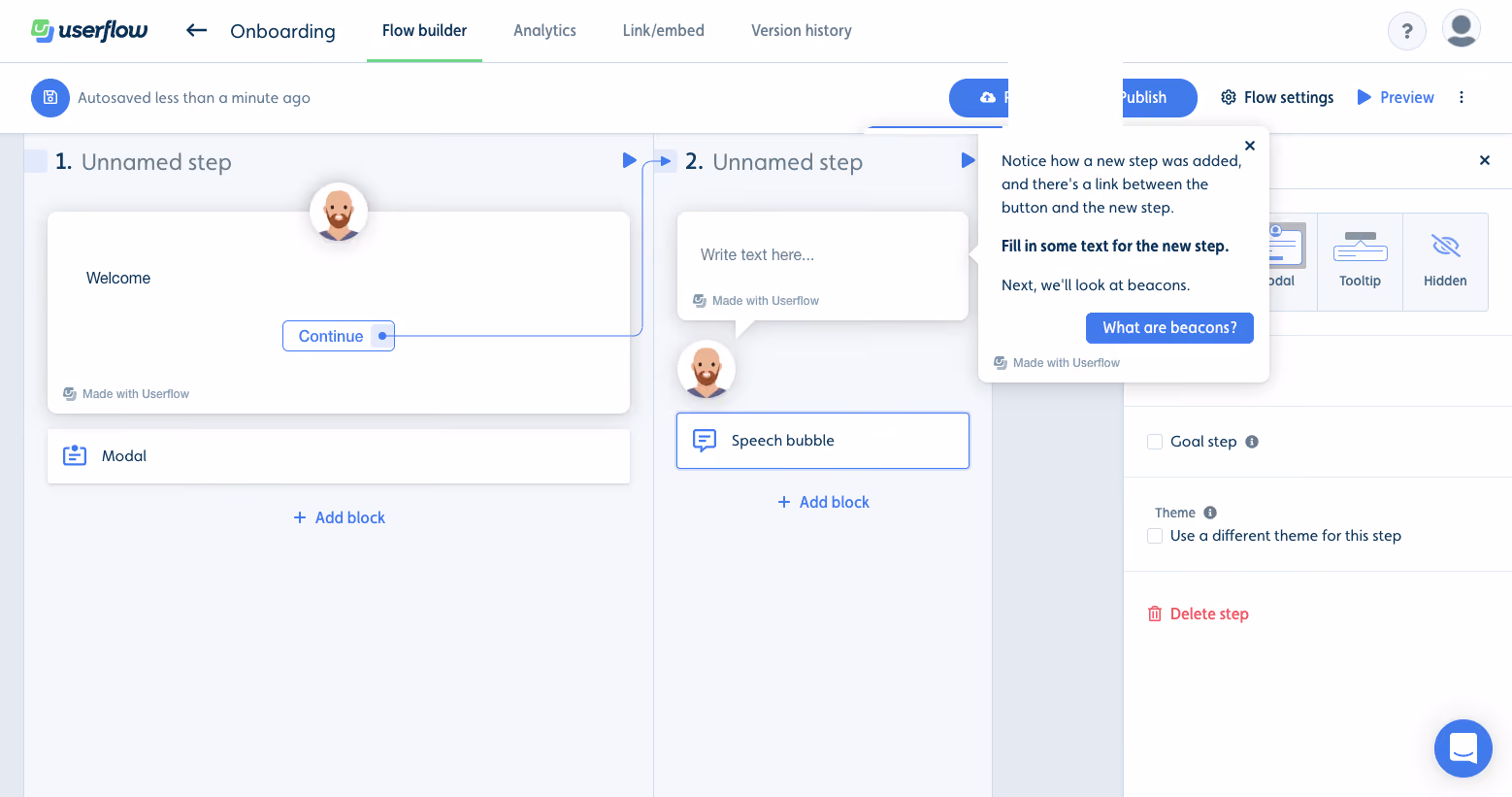Click the autosave disk icon
The width and height of the screenshot is (1512, 797).
click(x=50, y=98)
